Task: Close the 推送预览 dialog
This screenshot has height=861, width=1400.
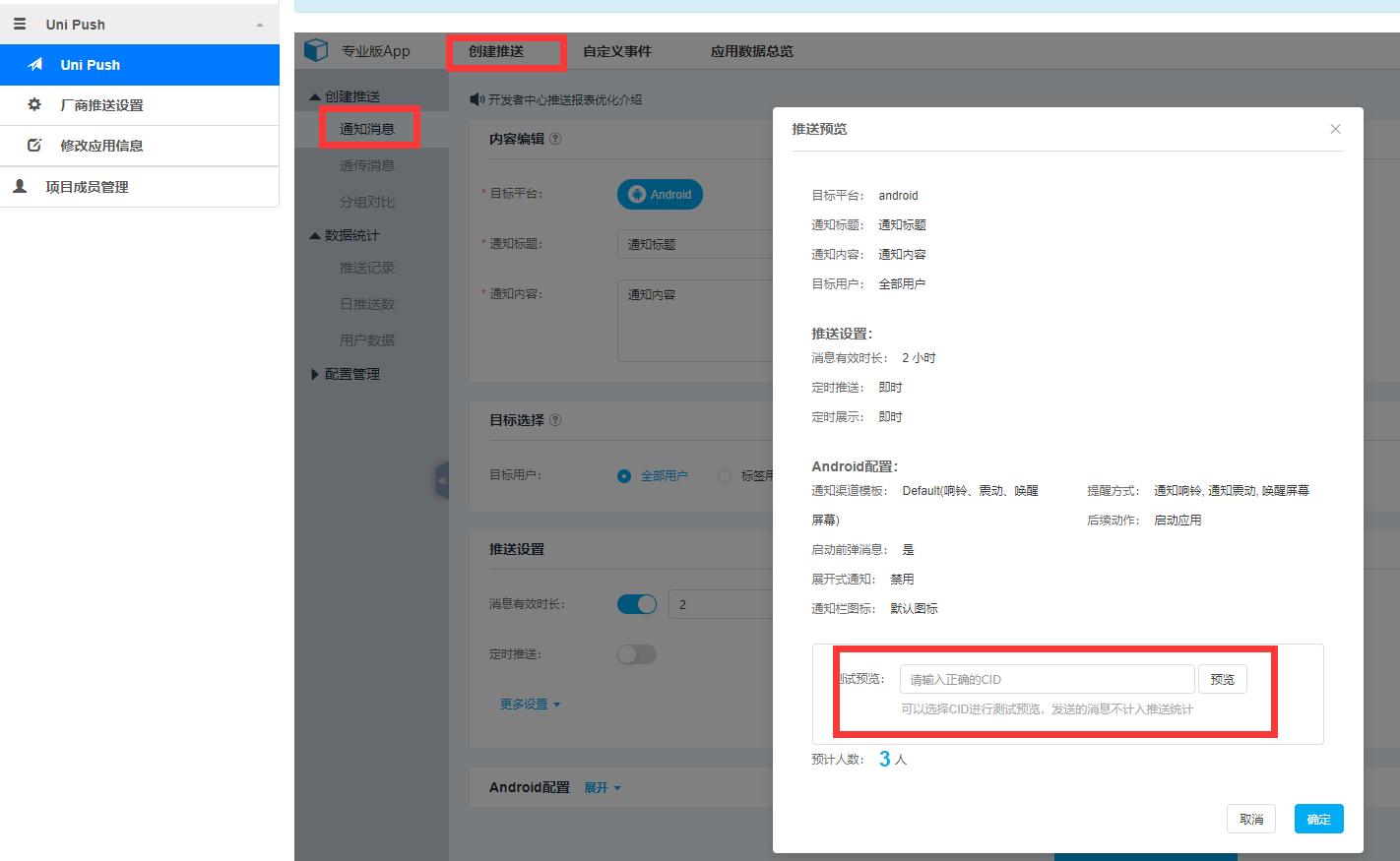Action: (x=1336, y=129)
